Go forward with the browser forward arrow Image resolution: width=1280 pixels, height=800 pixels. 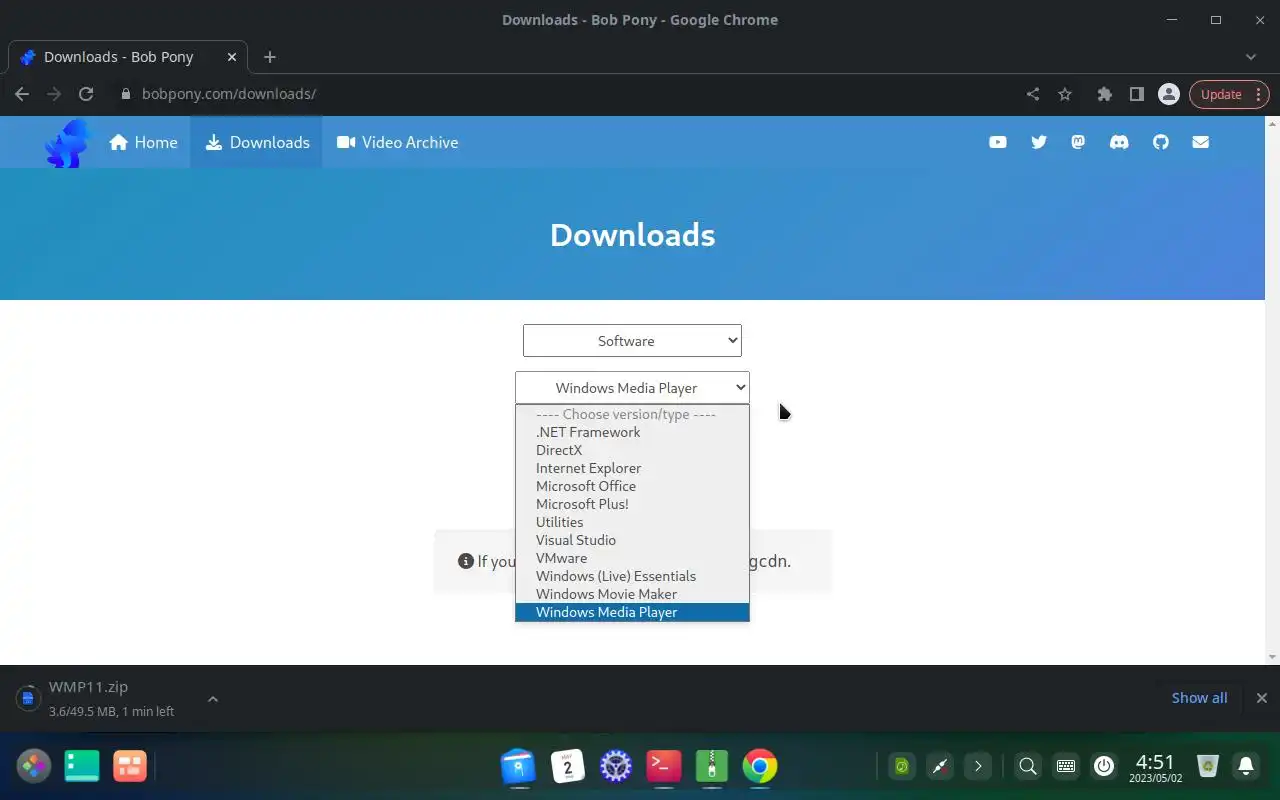click(54, 94)
